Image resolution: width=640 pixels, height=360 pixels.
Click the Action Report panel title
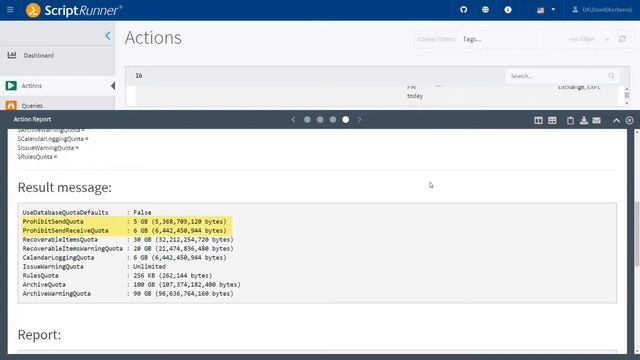[32, 119]
